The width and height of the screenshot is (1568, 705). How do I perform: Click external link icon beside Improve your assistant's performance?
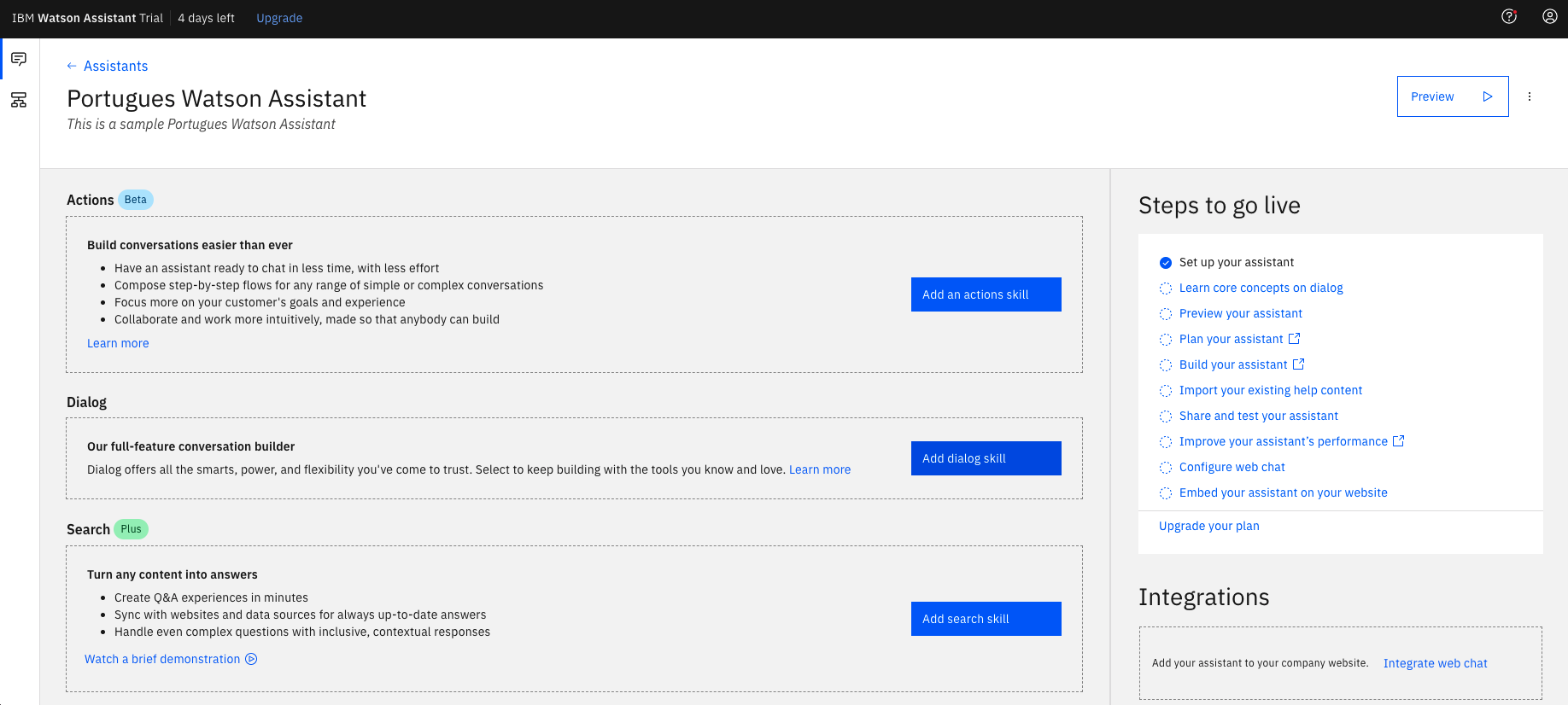[x=1398, y=441]
